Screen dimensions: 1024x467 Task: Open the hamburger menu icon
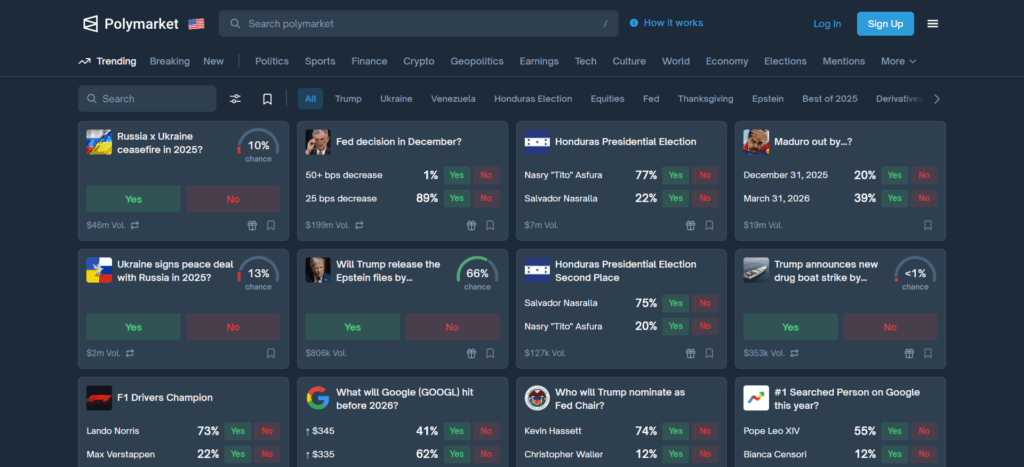(933, 23)
